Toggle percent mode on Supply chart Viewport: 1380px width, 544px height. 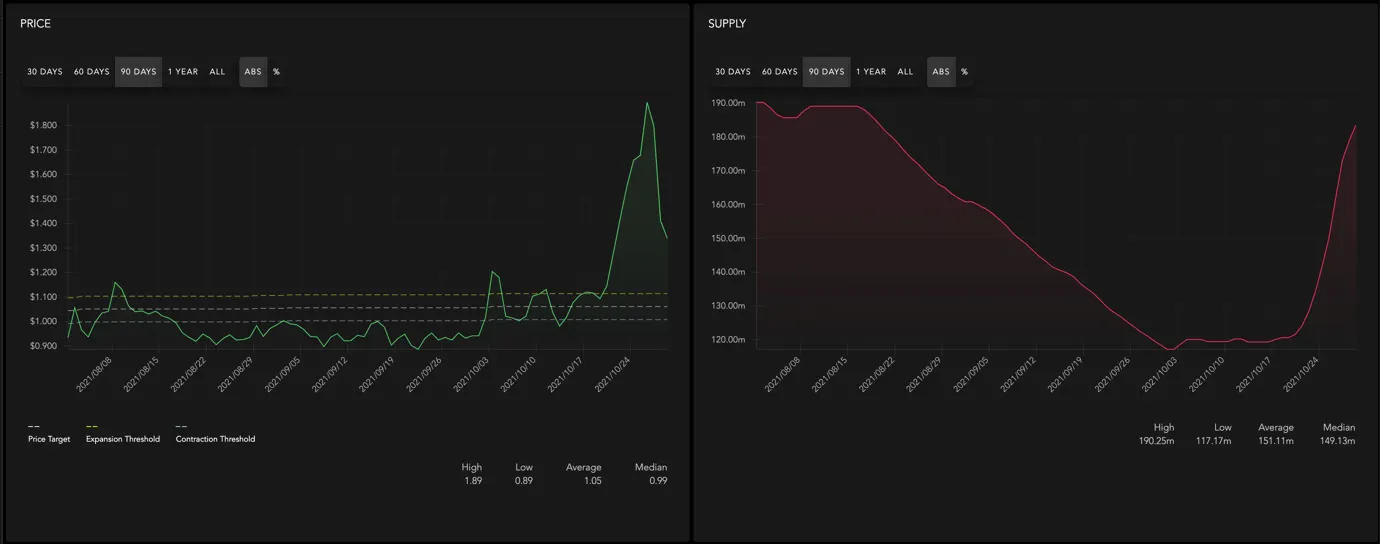[x=965, y=72]
